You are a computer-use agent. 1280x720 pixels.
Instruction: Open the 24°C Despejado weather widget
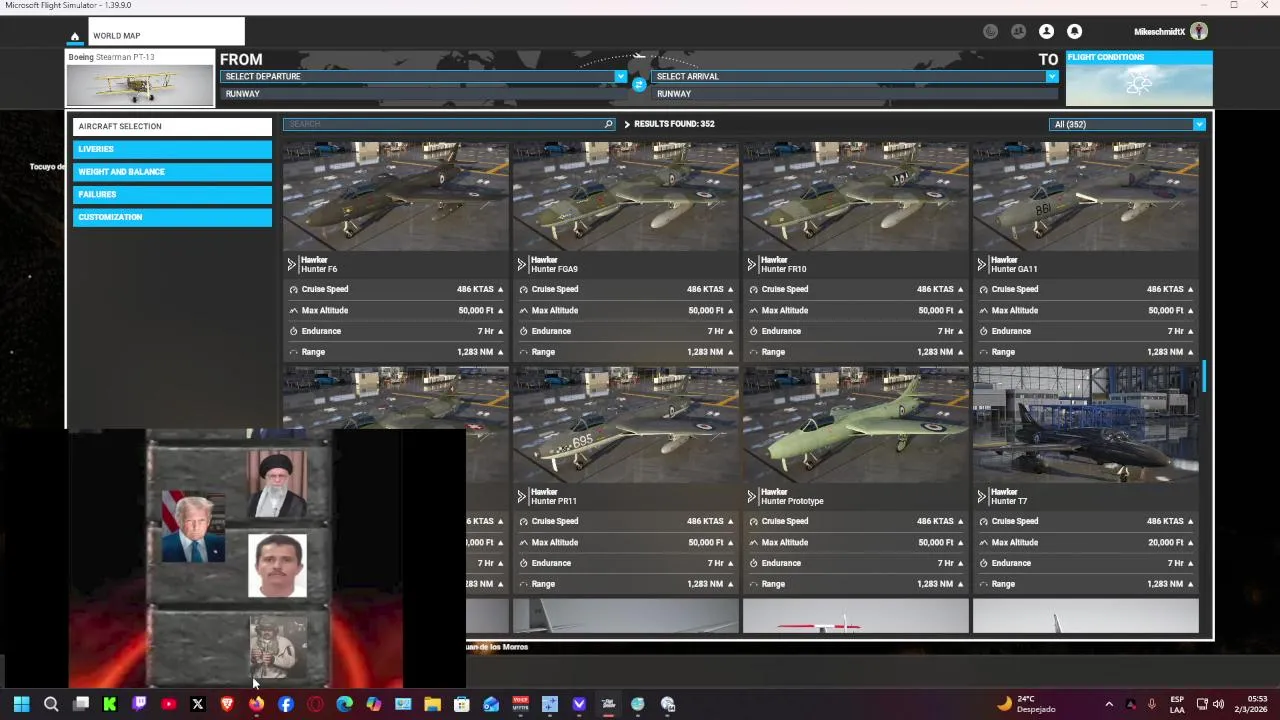pyautogui.click(x=1028, y=704)
